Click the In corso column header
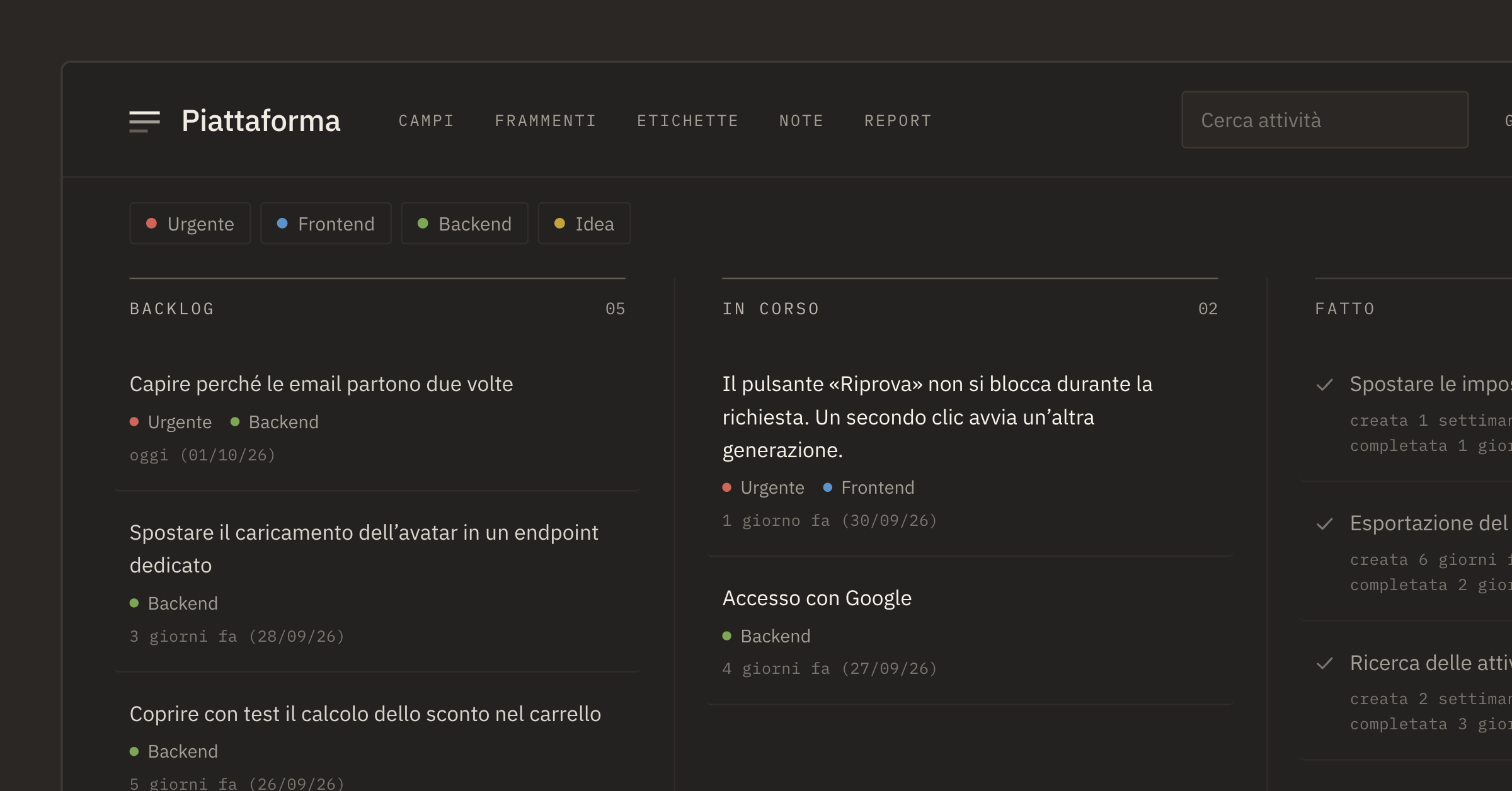The width and height of the screenshot is (1512, 791). pos(771,309)
